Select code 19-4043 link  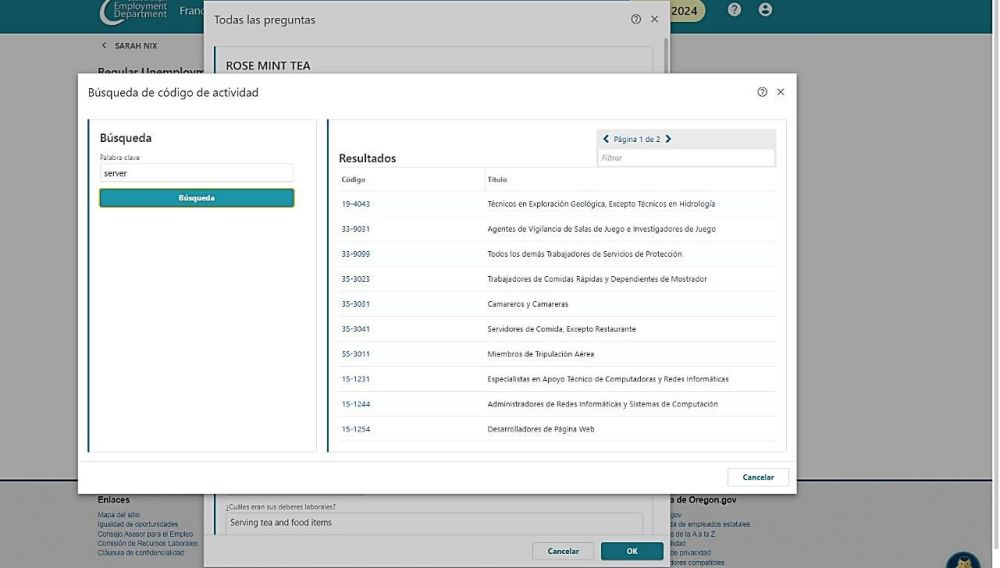(x=355, y=204)
